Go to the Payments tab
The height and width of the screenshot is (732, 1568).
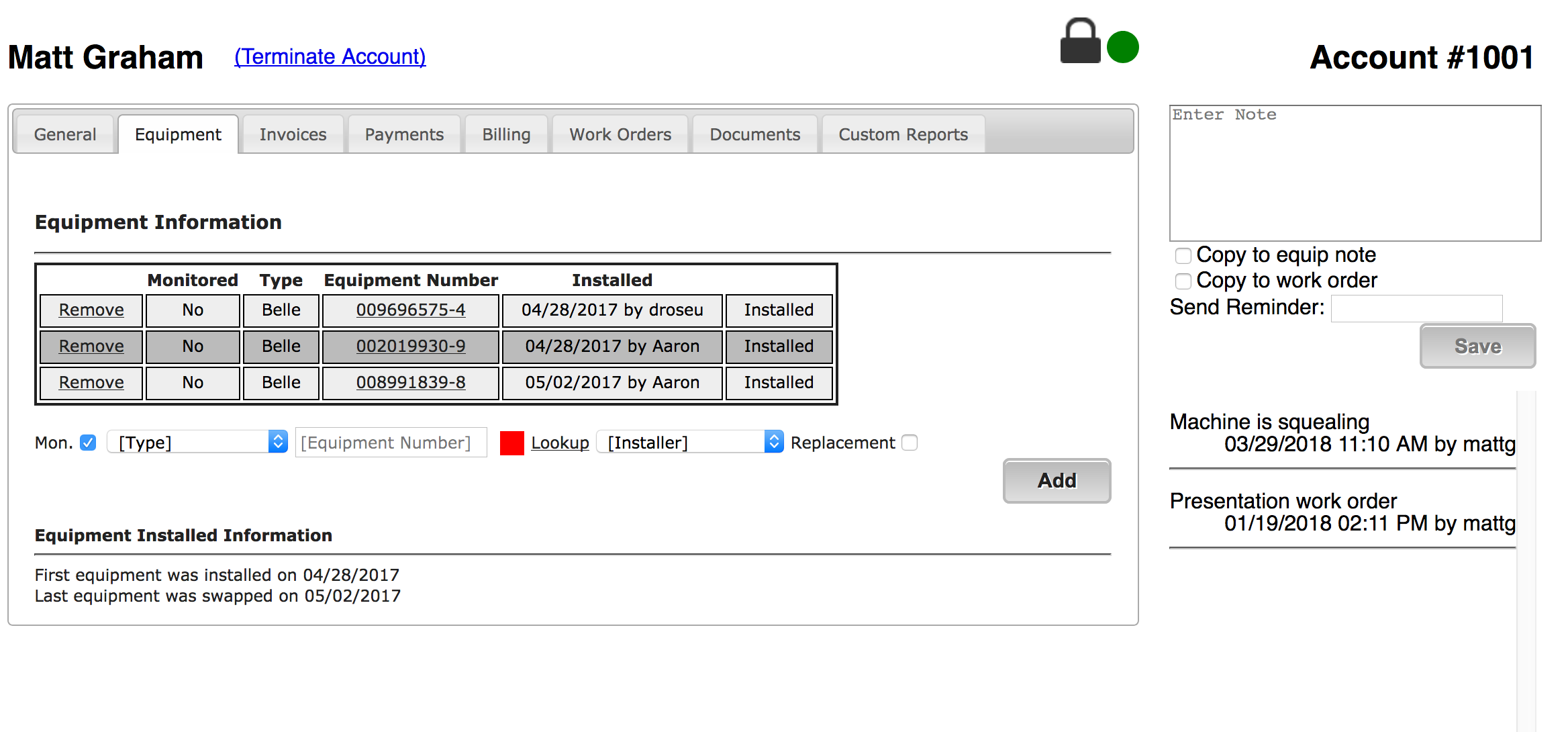(x=404, y=134)
